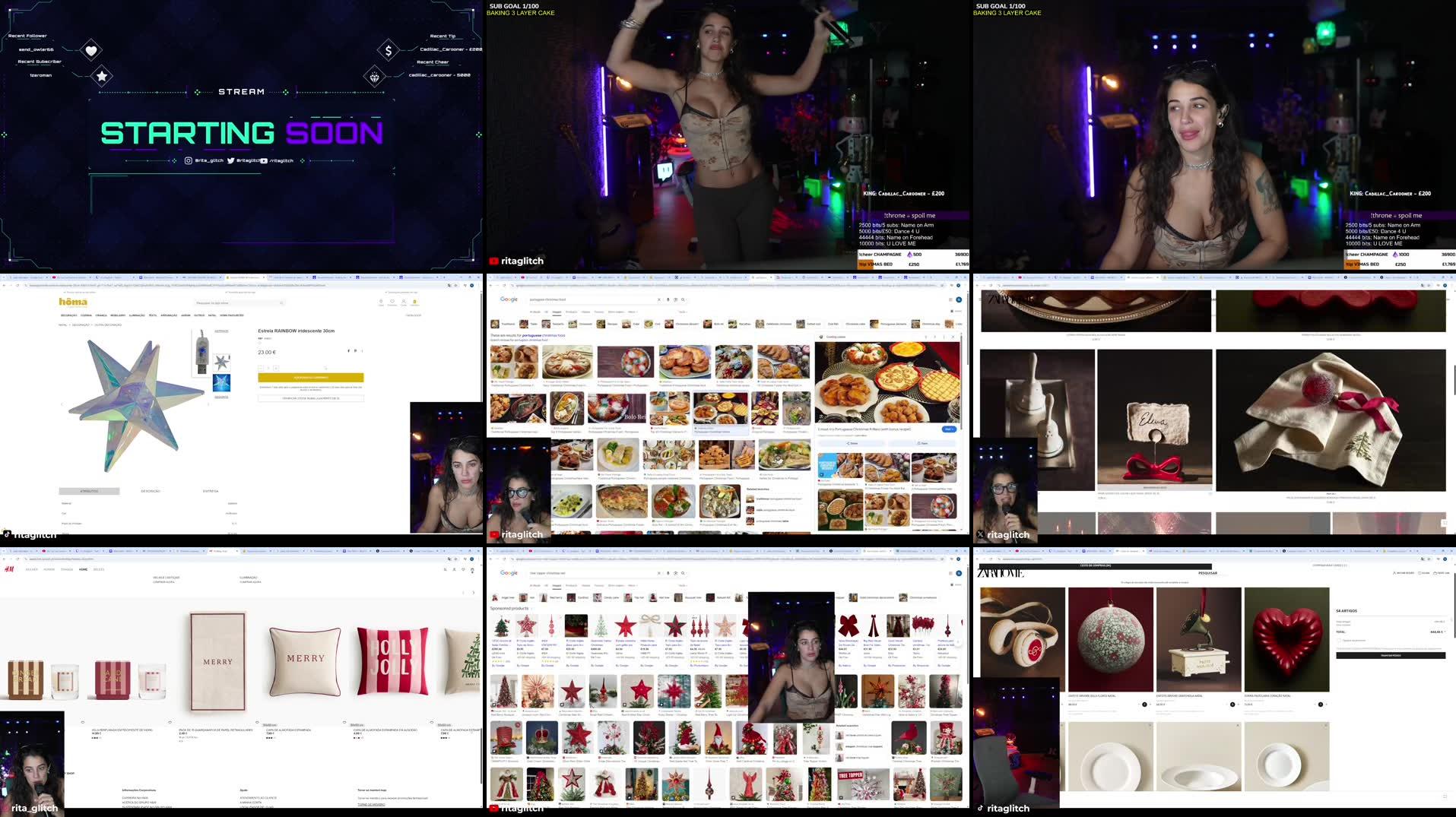Viewport: 1456px width, 817px height.
Task: Click the account icon on the hôma site header
Action: [x=403, y=302]
